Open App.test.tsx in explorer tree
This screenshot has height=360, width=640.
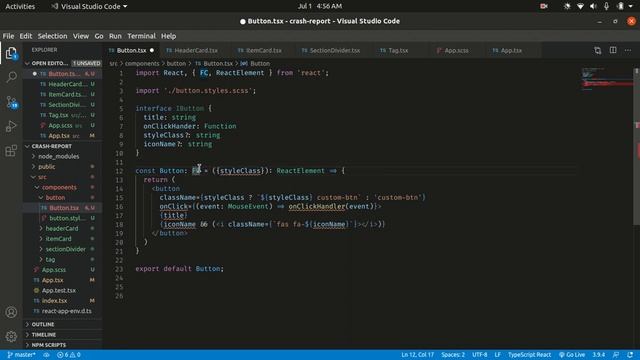coord(62,290)
